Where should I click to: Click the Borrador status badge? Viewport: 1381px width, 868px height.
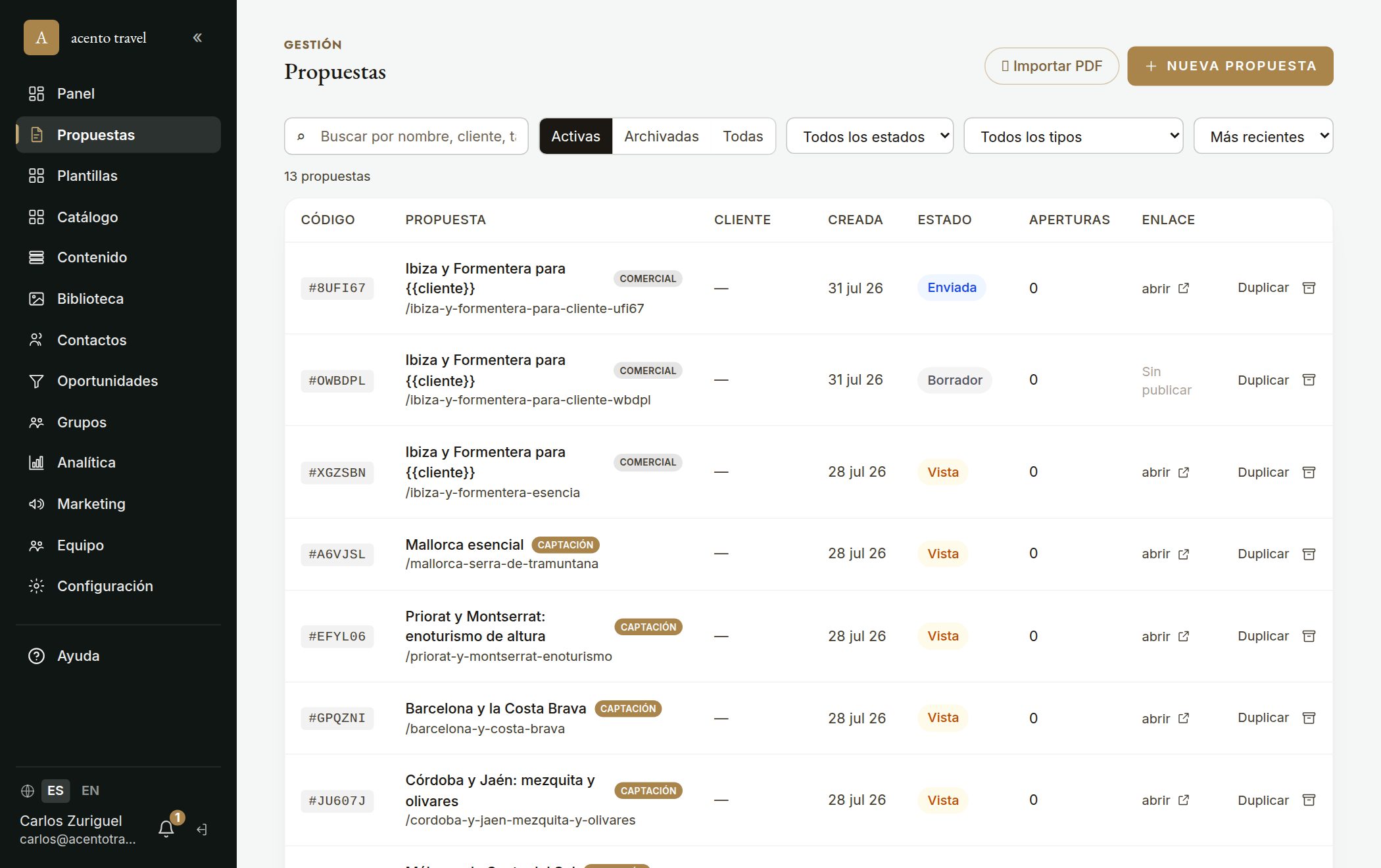[955, 380]
